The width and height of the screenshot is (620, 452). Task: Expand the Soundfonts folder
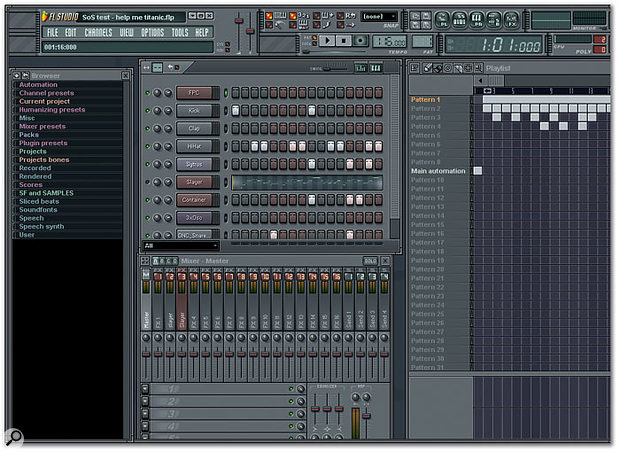(38, 210)
